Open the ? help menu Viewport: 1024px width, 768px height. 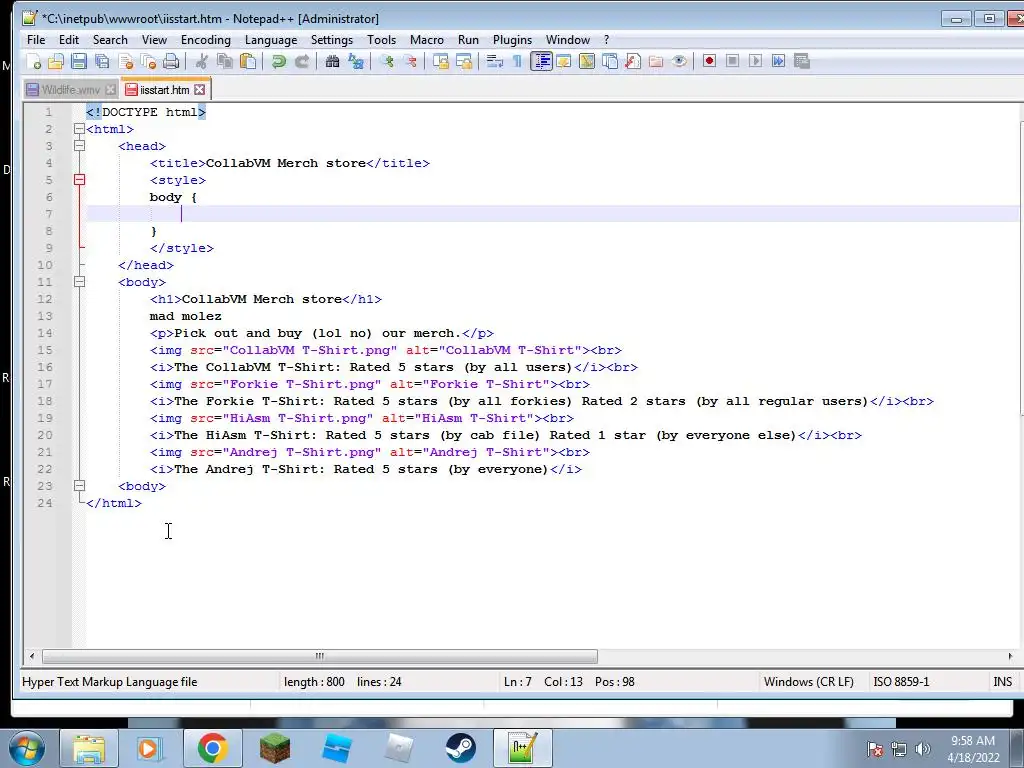click(606, 40)
